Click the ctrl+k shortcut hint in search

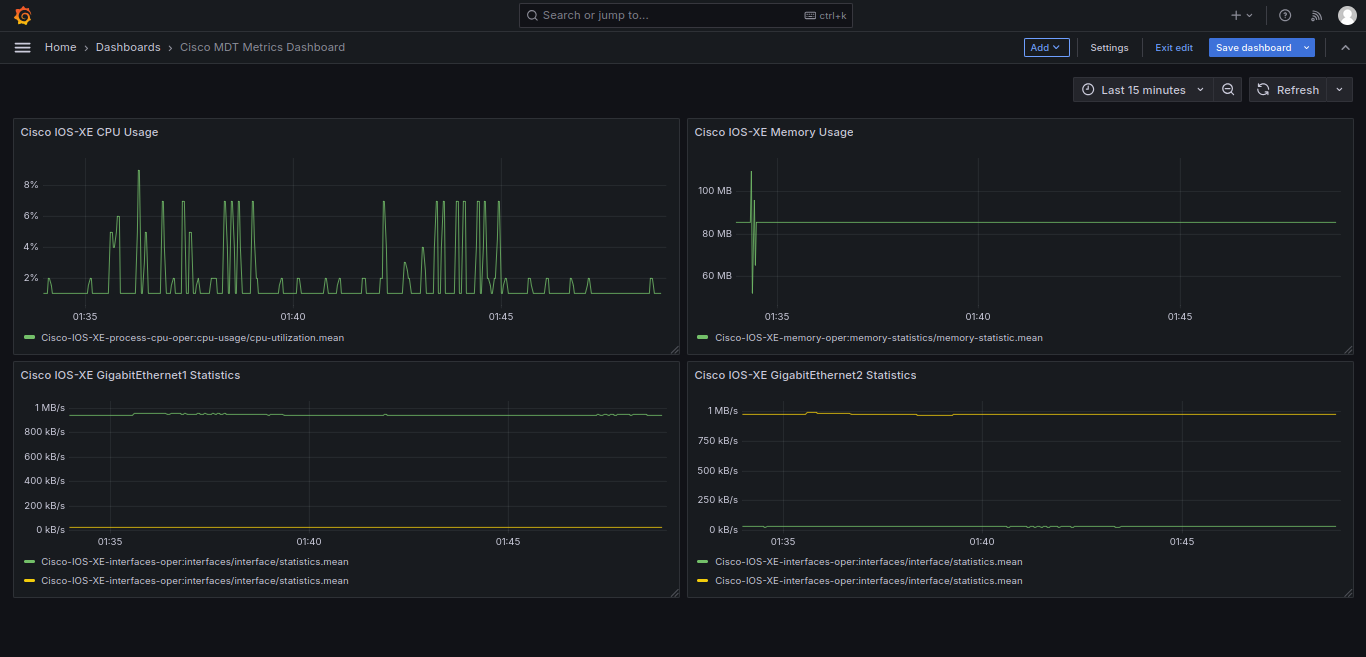tap(825, 16)
